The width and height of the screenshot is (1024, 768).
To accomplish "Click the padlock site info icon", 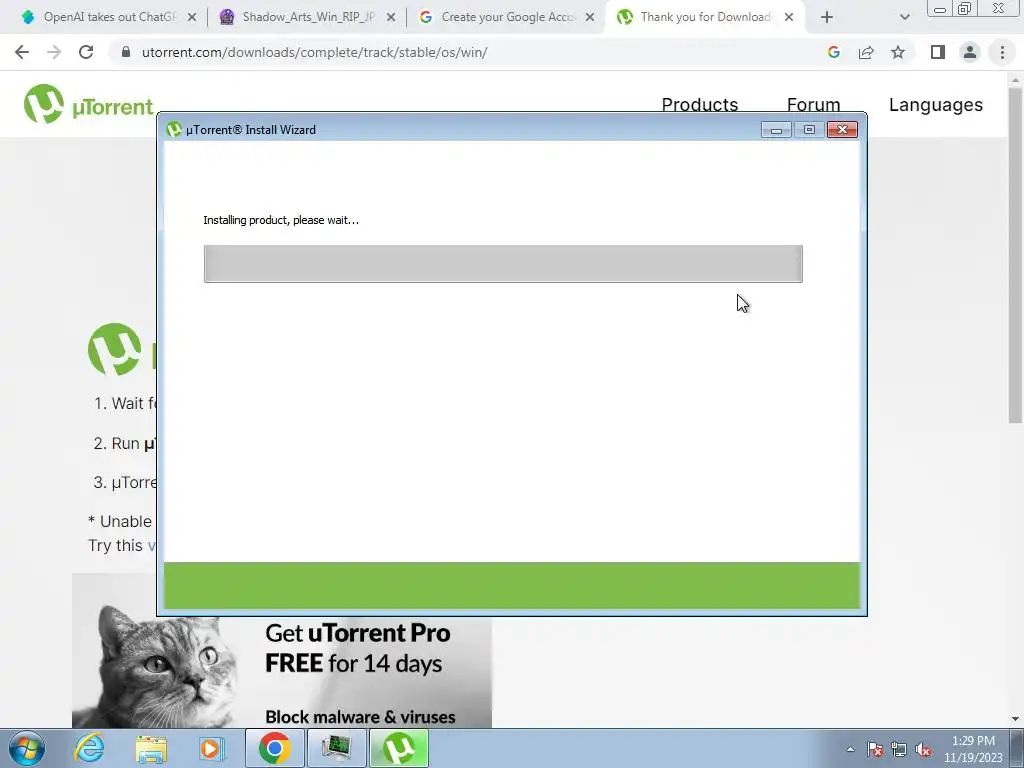I will [126, 52].
